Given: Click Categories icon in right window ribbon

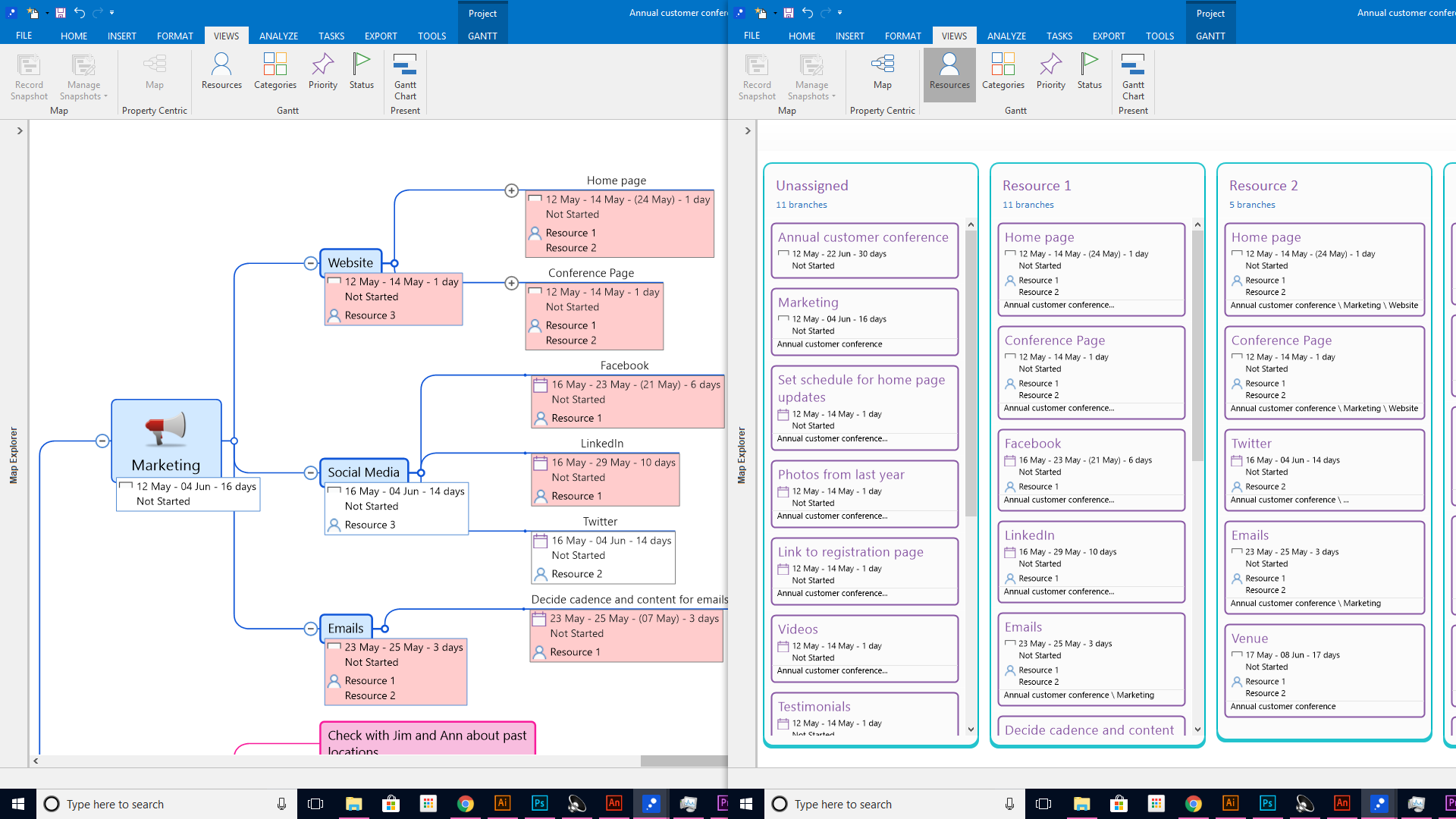Looking at the screenshot, I should click(1003, 71).
